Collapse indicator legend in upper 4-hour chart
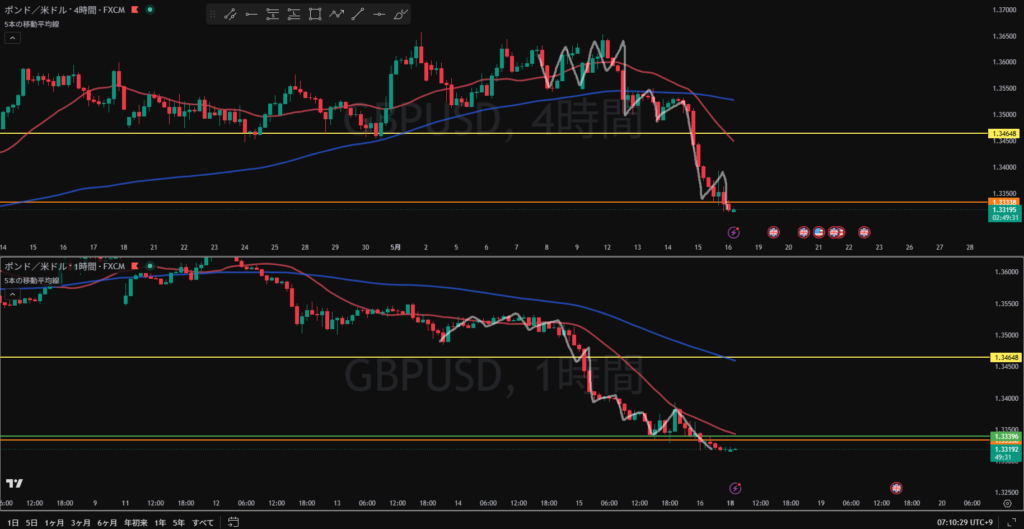The height and width of the screenshot is (529, 1024). [x=12, y=38]
